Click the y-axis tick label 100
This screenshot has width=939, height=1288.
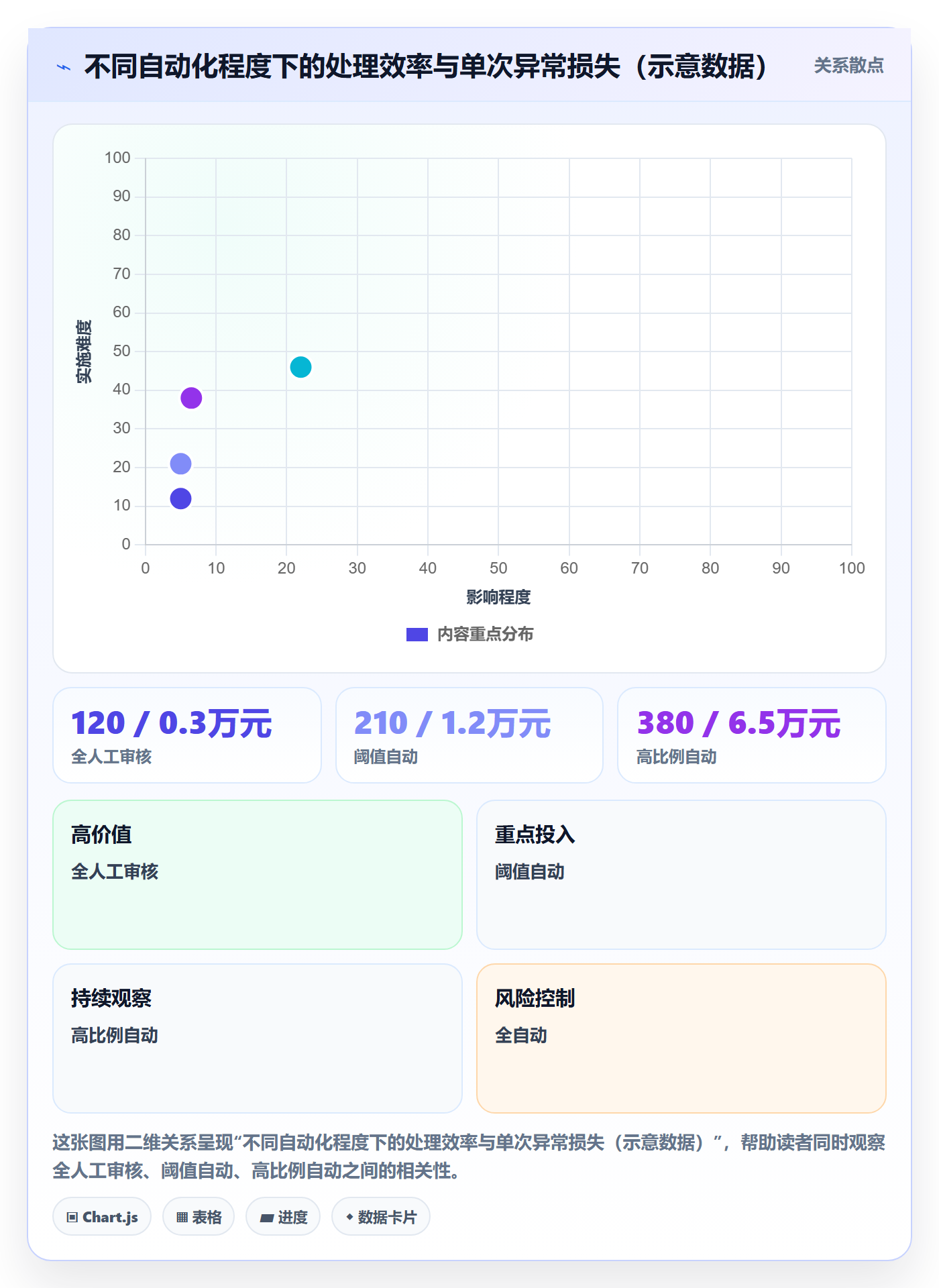117,158
